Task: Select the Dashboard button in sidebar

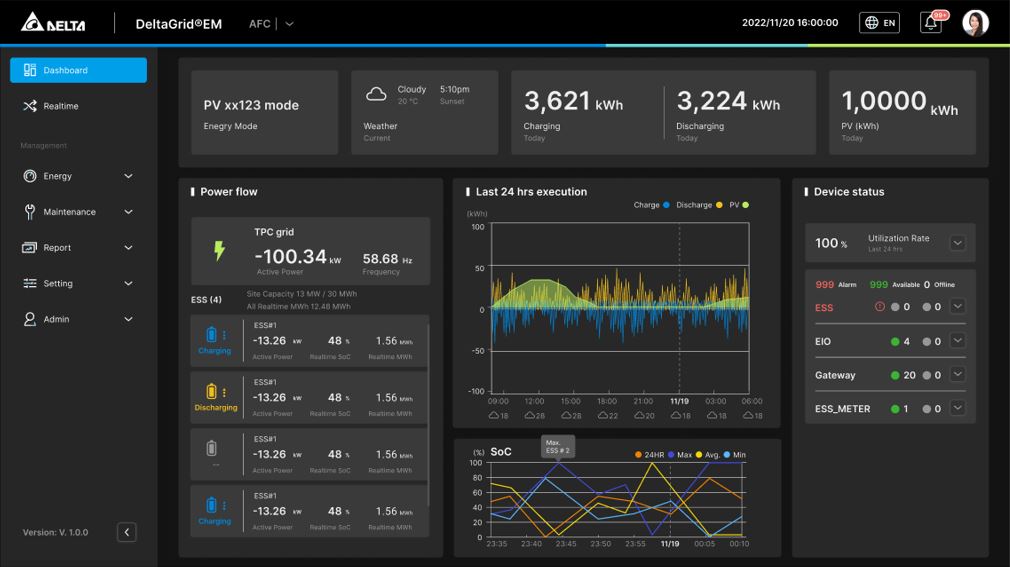Action: point(78,70)
